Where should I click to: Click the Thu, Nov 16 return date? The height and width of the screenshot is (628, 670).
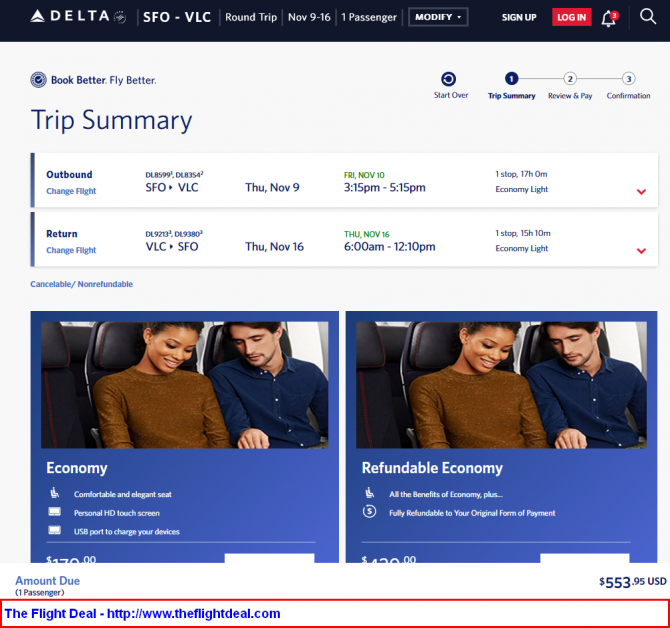coord(274,247)
